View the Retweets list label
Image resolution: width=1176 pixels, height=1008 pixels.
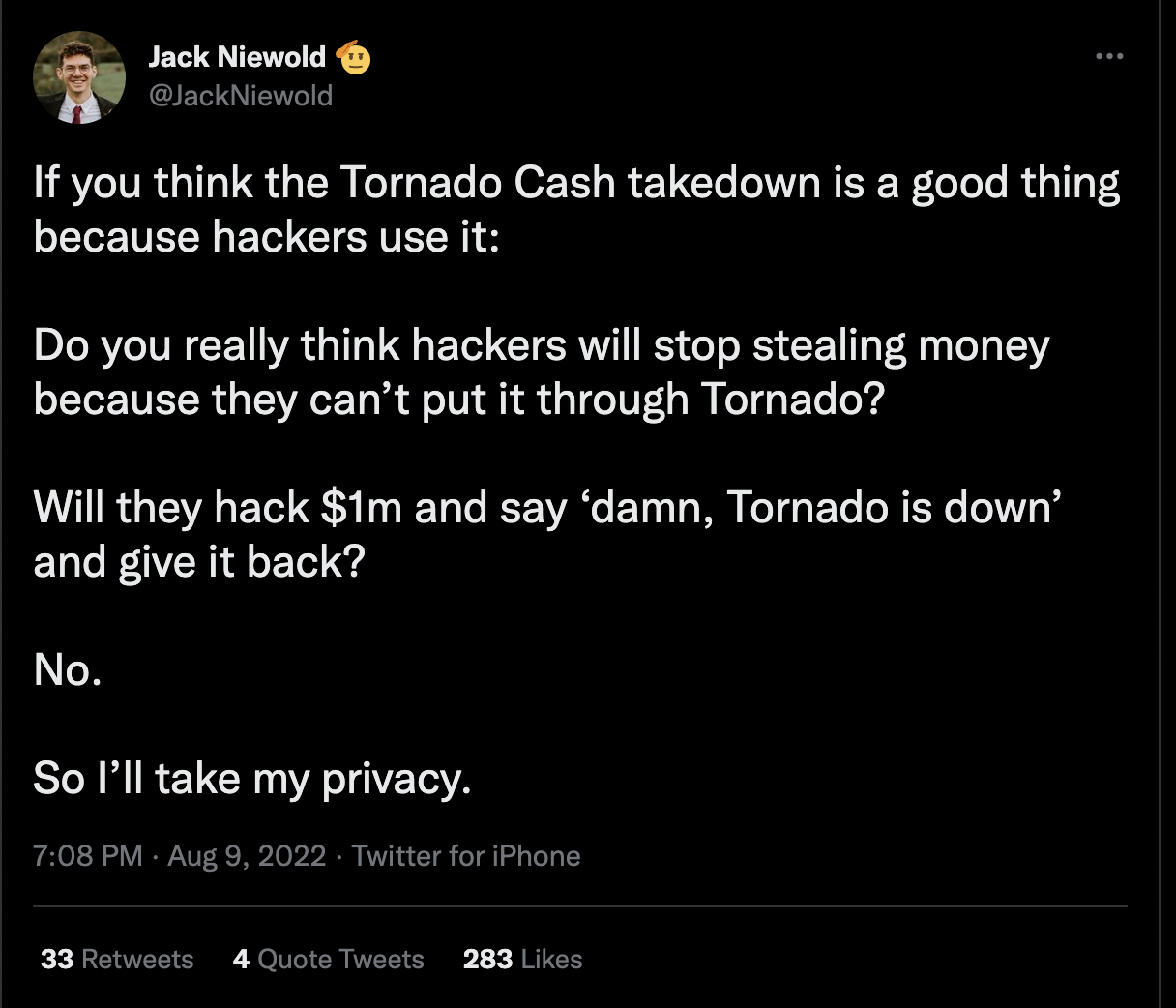click(x=137, y=960)
